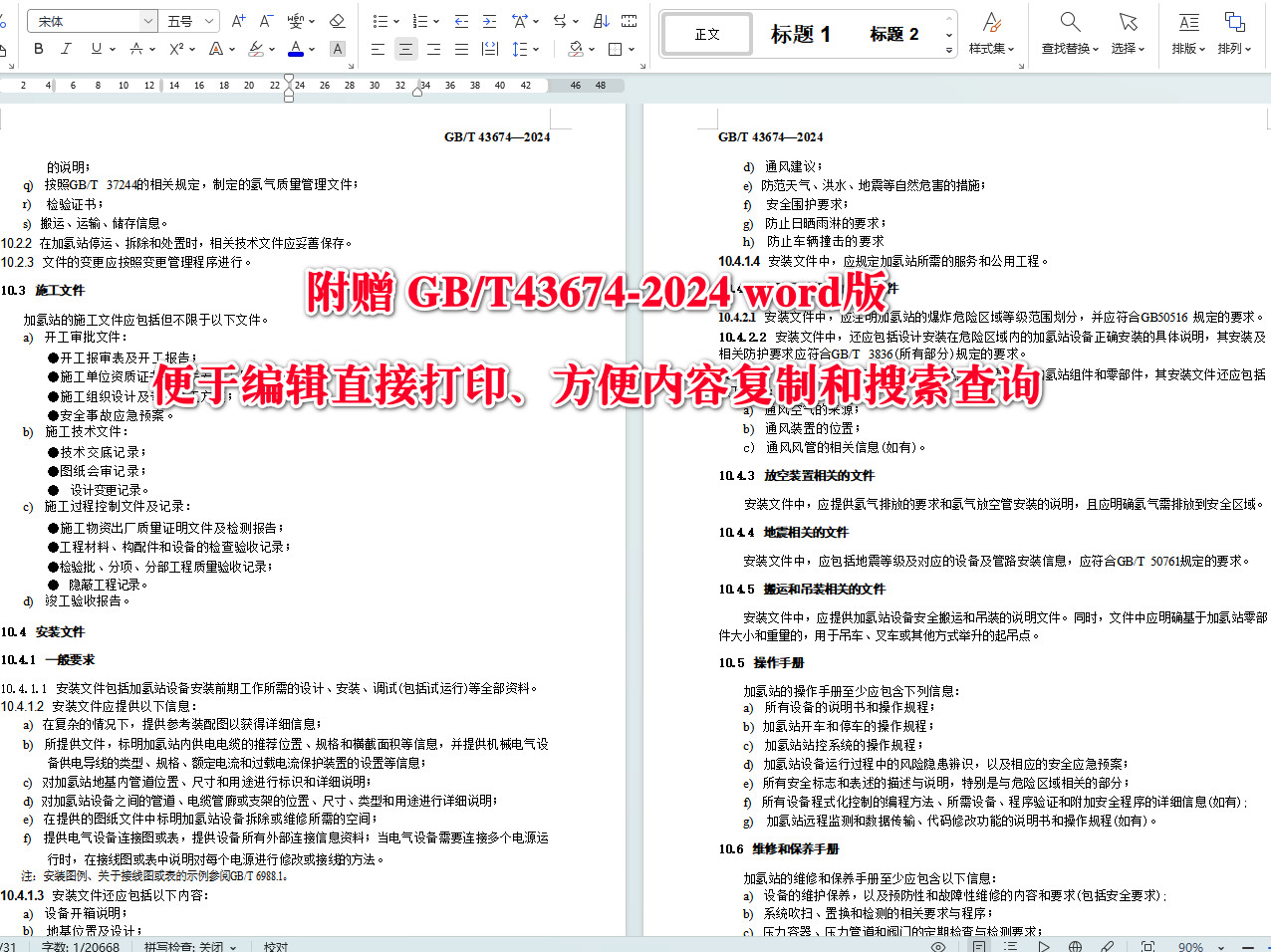
Task: Click the ruler indent marker
Action: [x=289, y=87]
